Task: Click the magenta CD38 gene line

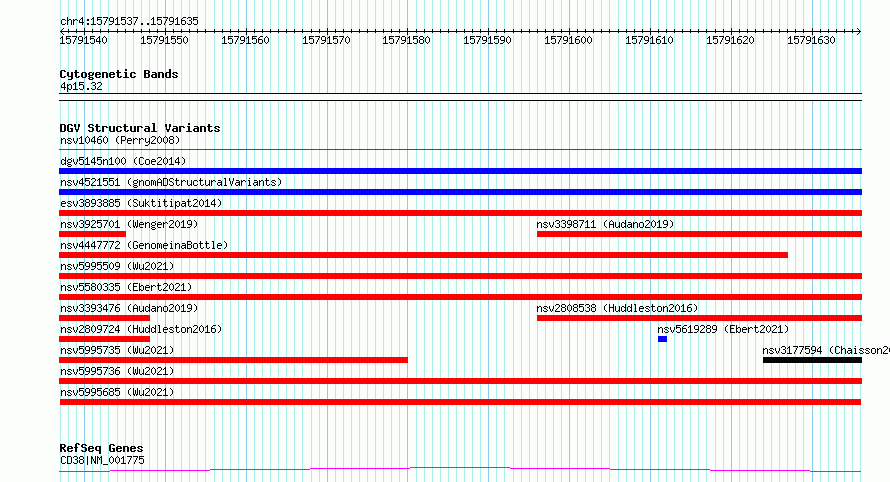Action: pos(460,470)
